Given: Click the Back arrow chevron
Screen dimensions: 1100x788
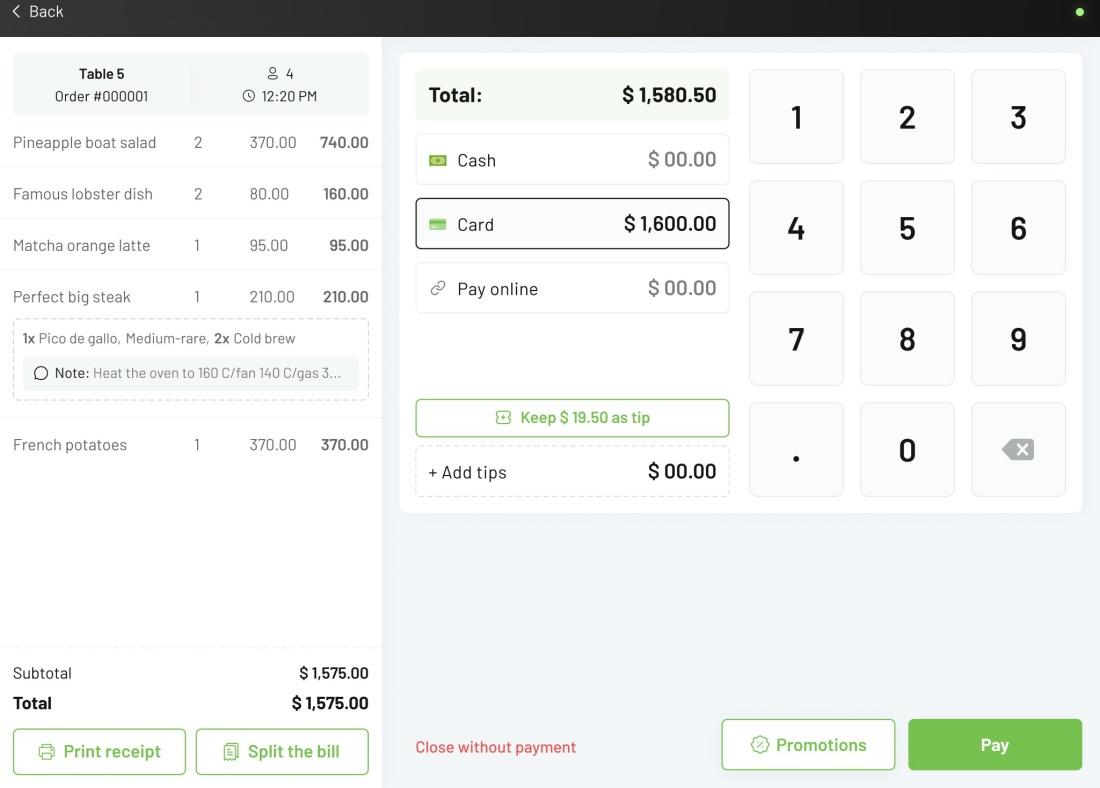Looking at the screenshot, I should (16, 11).
